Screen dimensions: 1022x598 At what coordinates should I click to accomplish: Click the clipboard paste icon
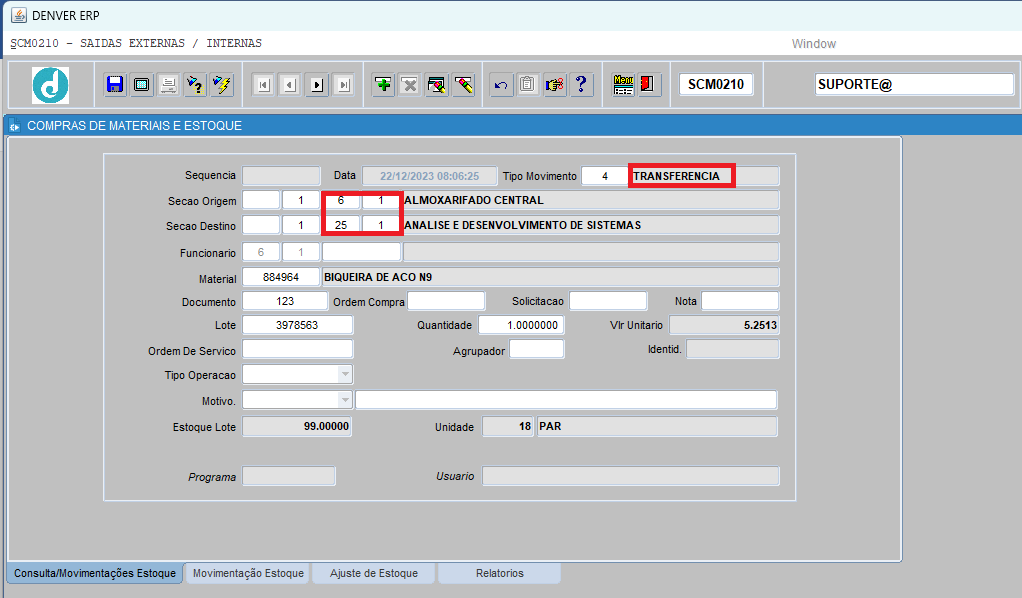click(527, 85)
